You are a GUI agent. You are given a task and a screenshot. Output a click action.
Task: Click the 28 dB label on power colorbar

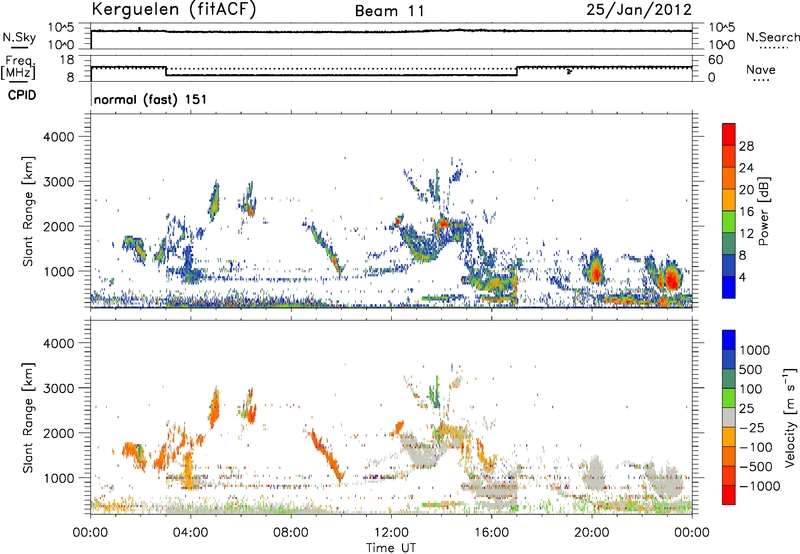(746, 146)
